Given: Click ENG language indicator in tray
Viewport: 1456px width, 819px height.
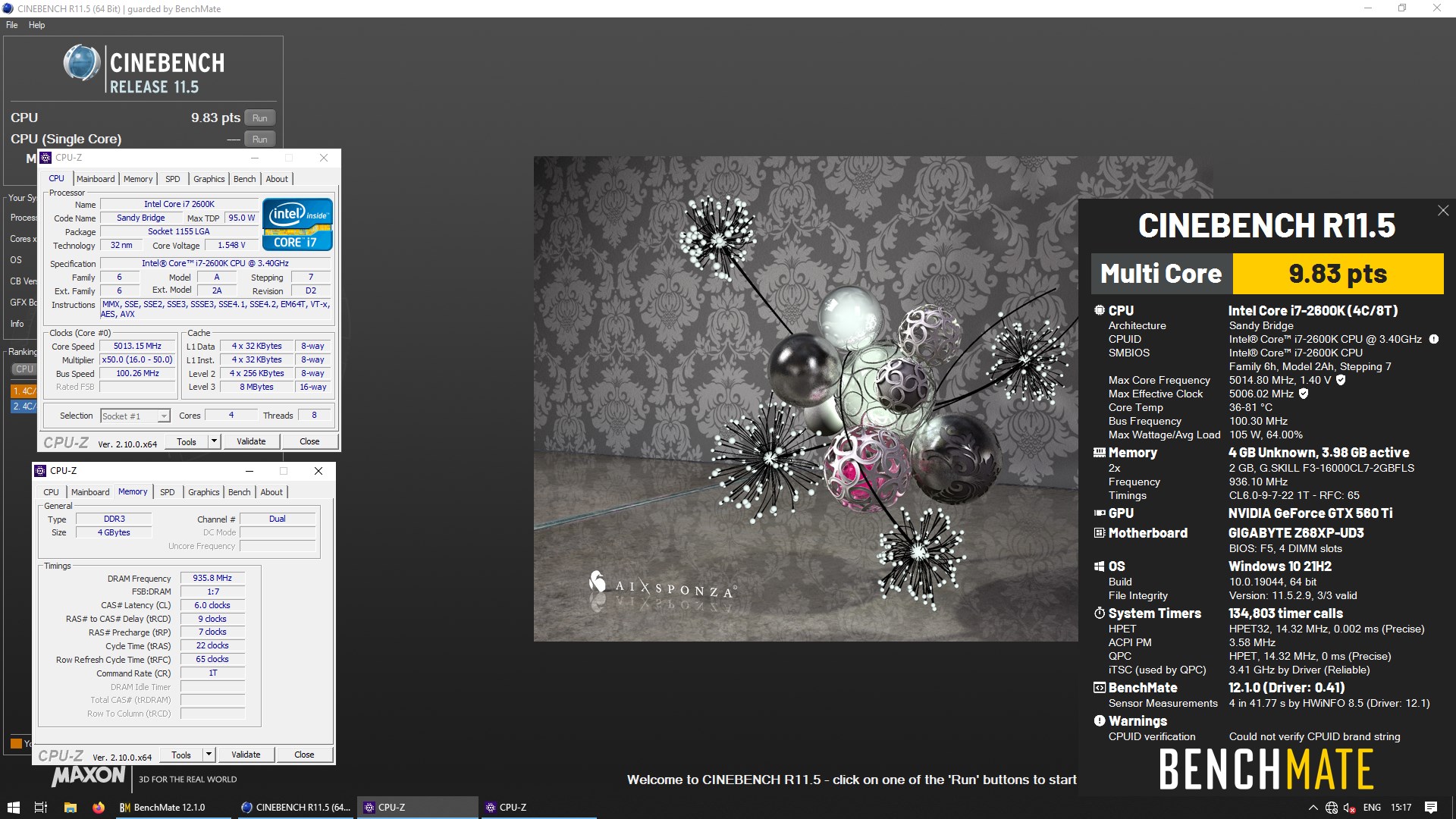Looking at the screenshot, I should [x=1372, y=808].
